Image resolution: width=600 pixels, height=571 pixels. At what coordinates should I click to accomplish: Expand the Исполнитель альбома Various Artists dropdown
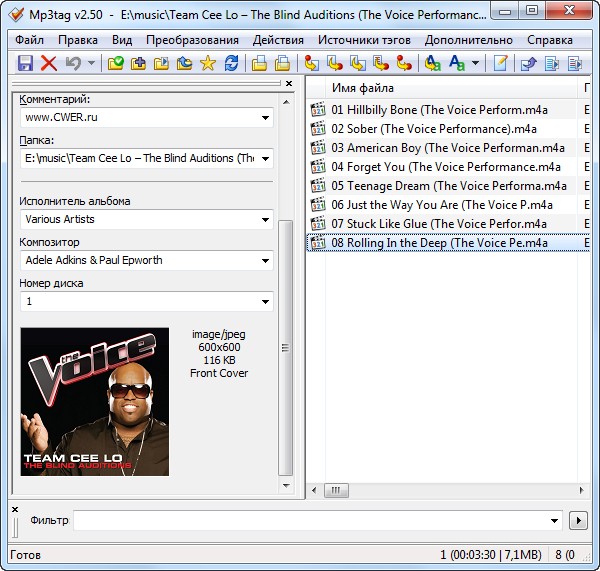coord(265,219)
